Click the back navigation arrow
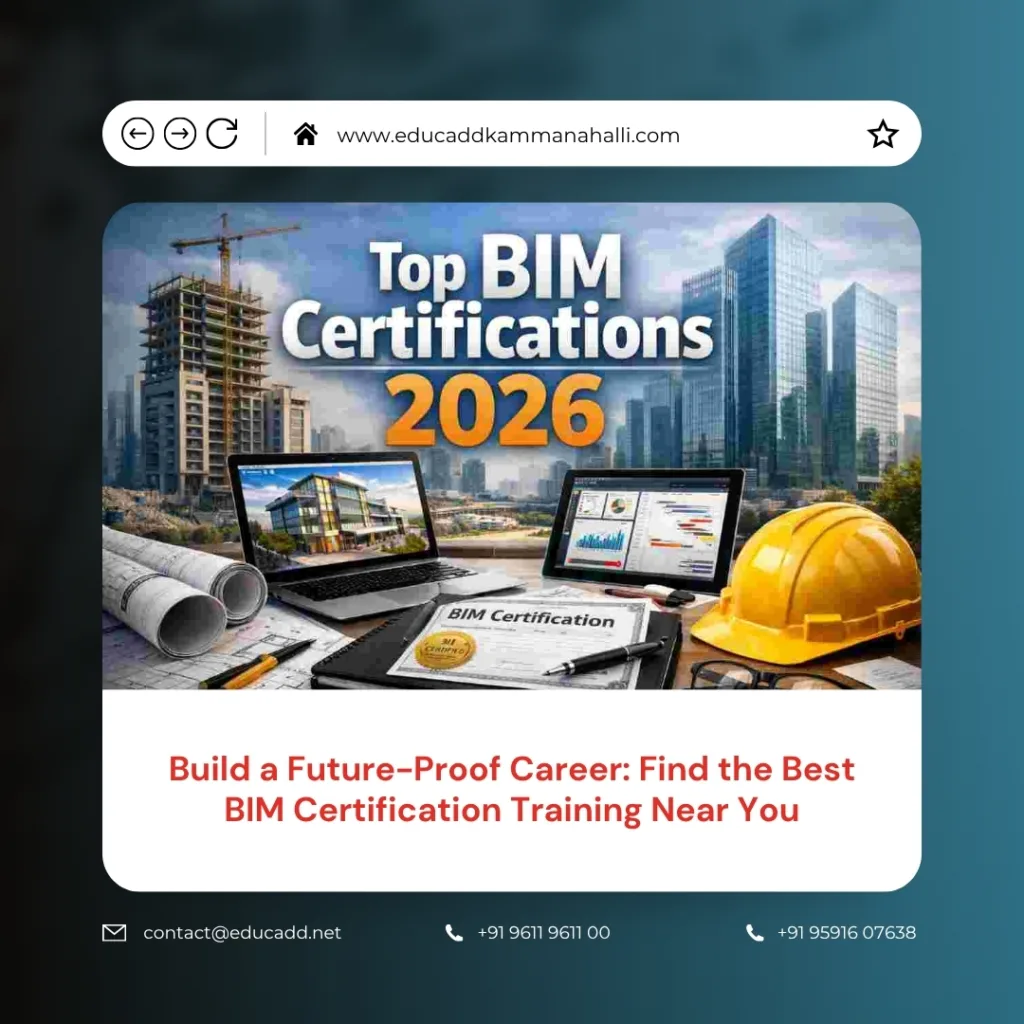Screen dimensions: 1024x1024 [x=139, y=133]
